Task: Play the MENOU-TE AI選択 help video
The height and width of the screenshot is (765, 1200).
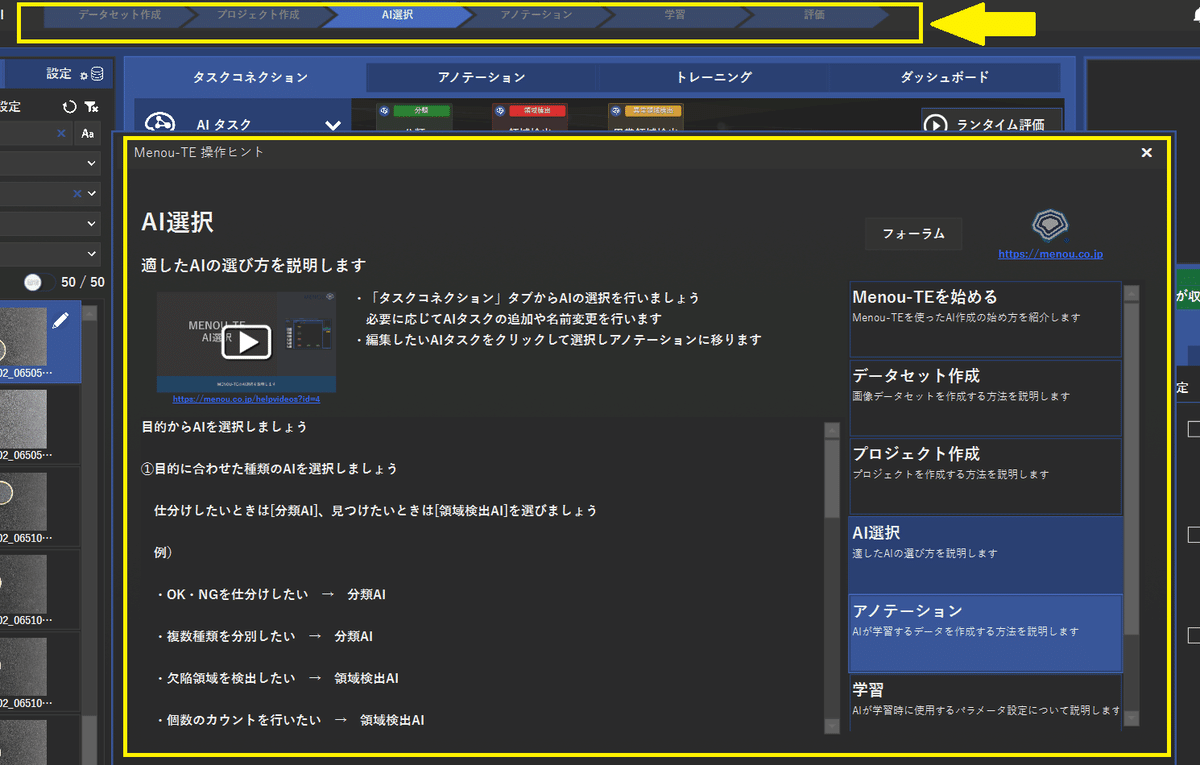Action: click(246, 341)
